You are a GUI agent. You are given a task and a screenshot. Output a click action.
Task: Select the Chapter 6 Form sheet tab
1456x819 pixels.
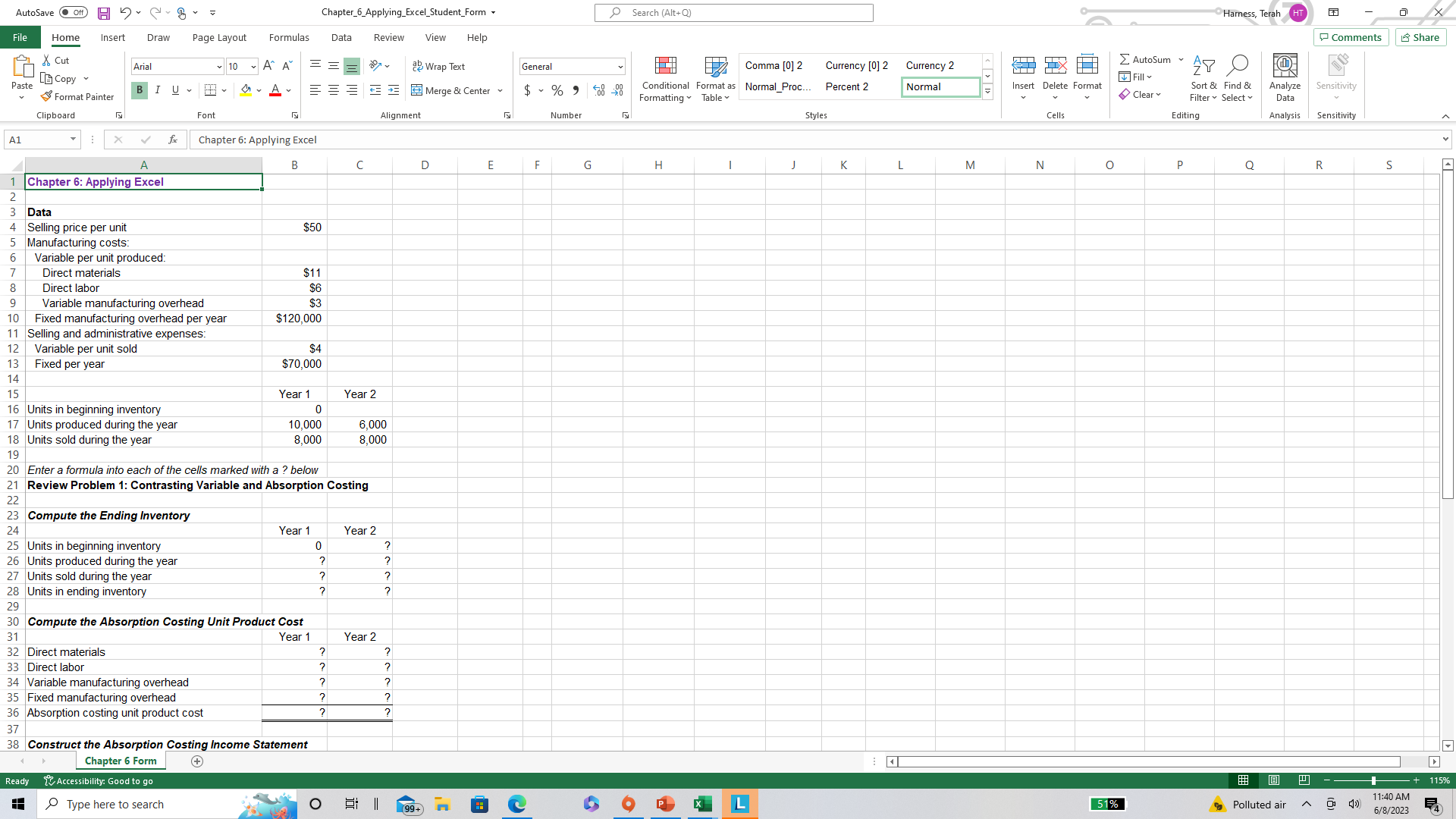tap(120, 761)
